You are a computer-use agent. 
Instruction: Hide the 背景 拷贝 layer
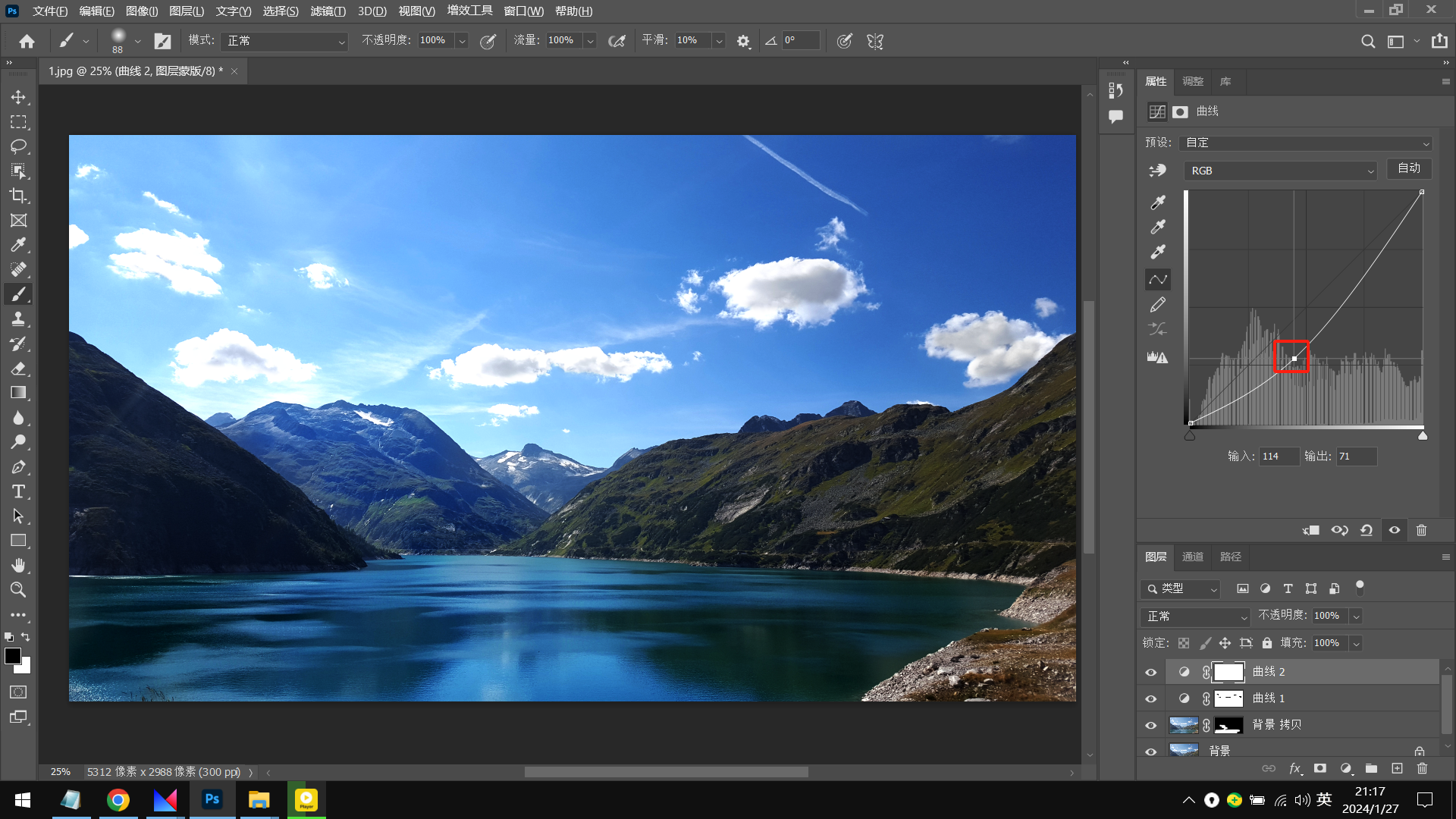(1150, 725)
